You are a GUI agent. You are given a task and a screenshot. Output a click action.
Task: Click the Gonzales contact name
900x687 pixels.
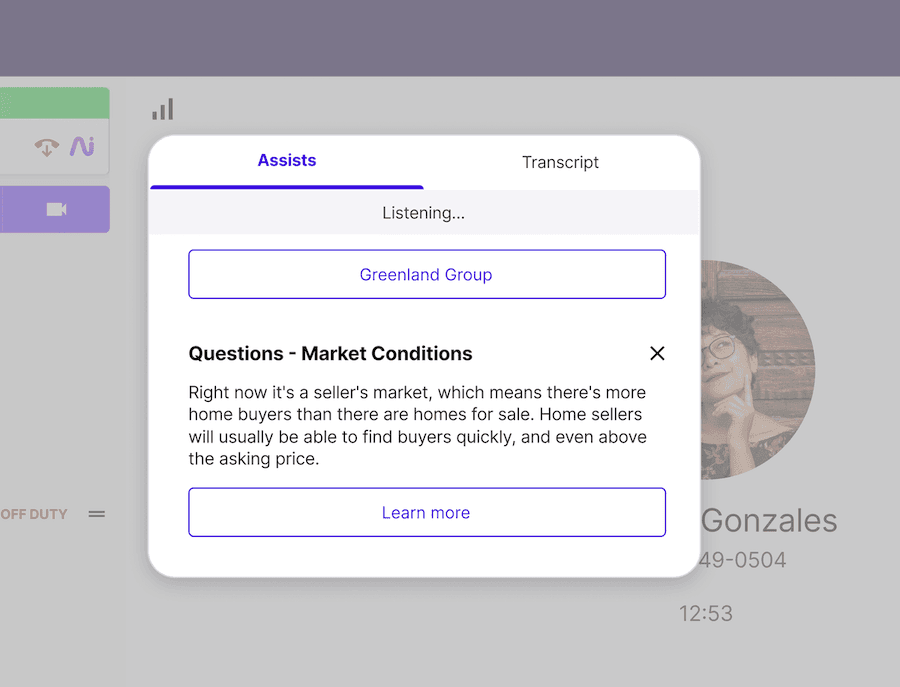coord(768,520)
